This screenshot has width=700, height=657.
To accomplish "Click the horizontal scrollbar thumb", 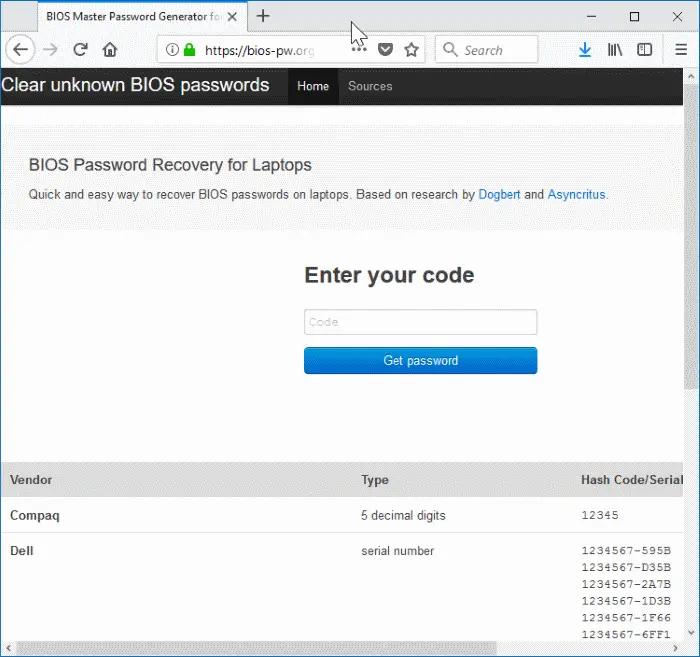I will (x=256, y=648).
